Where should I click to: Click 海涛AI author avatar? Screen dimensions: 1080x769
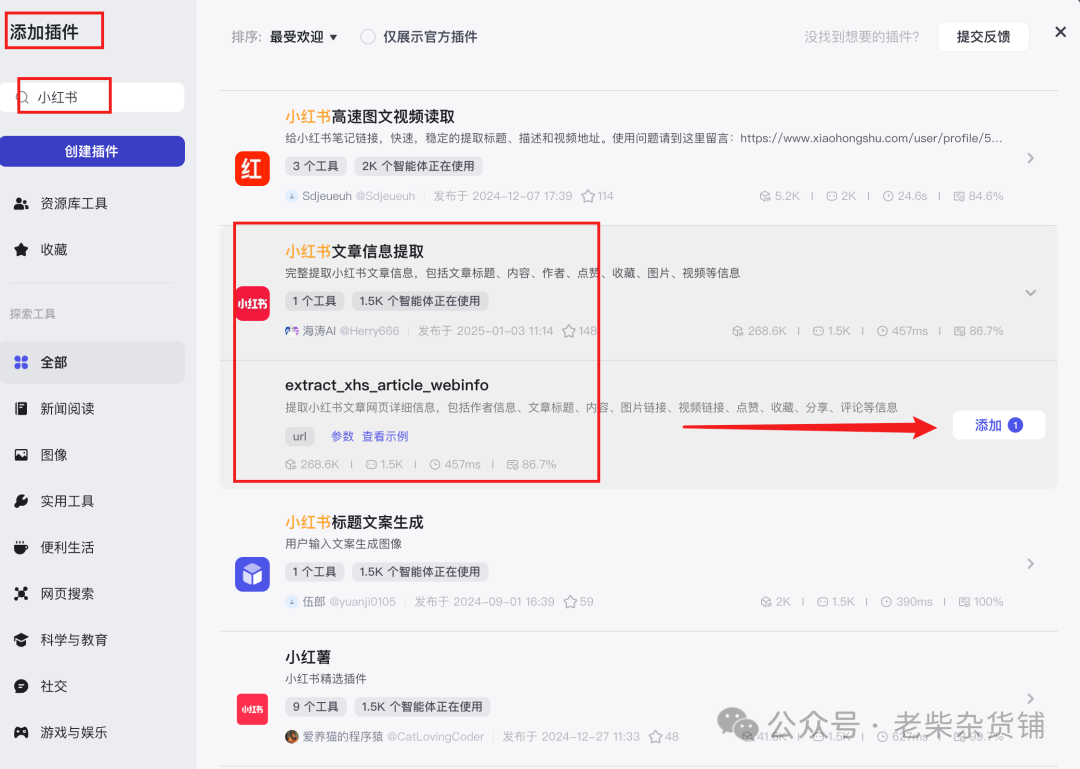point(291,331)
